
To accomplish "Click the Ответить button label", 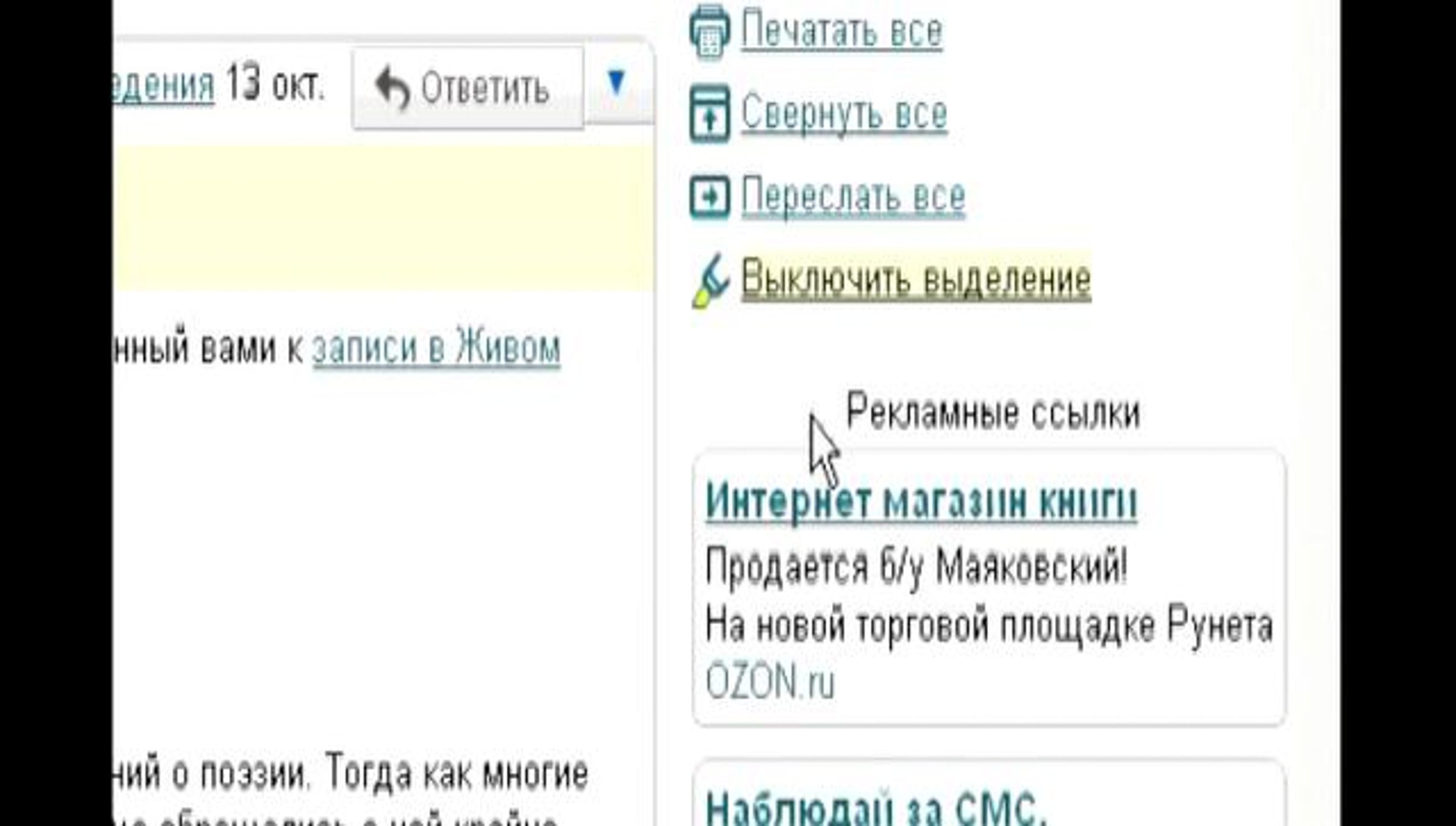I will click(485, 89).
